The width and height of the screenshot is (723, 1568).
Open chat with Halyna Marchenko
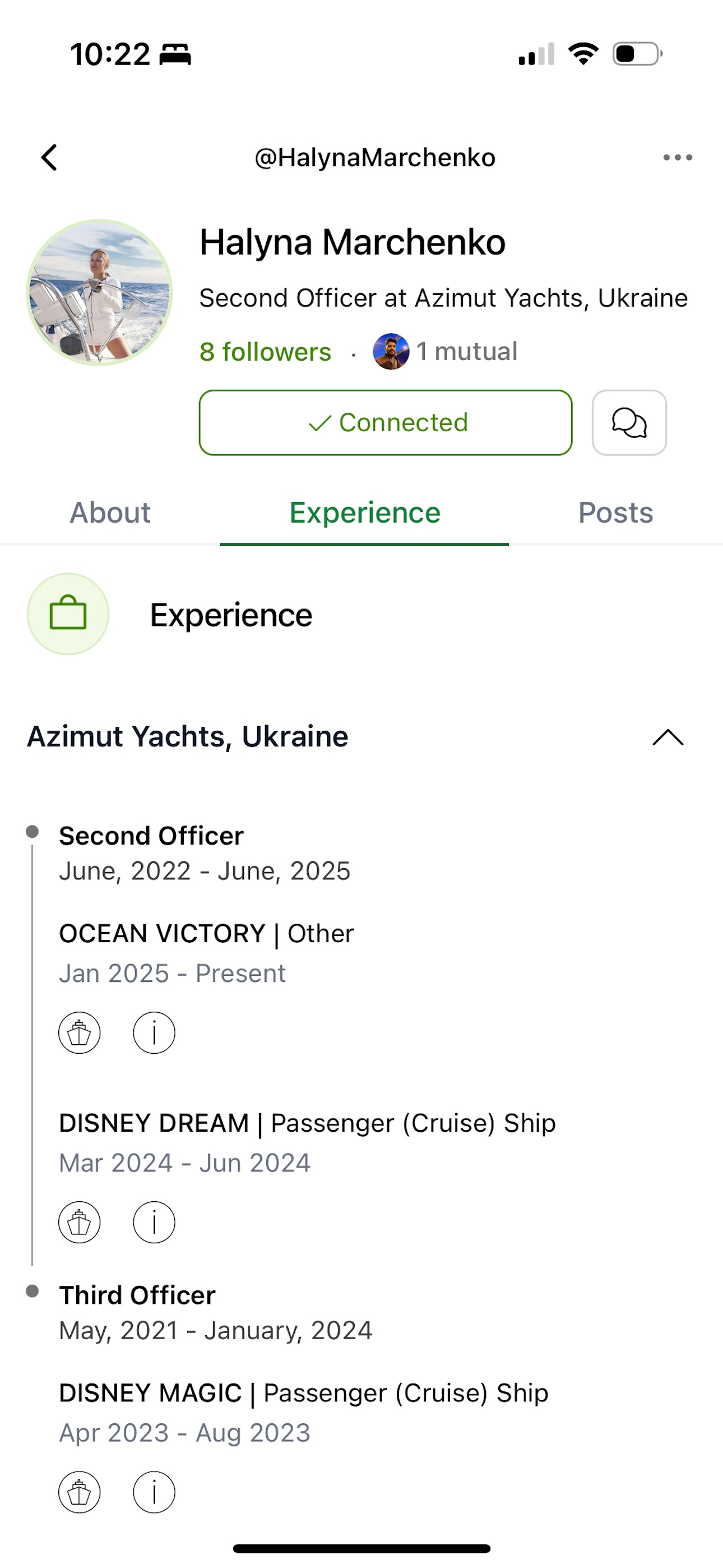[629, 422]
